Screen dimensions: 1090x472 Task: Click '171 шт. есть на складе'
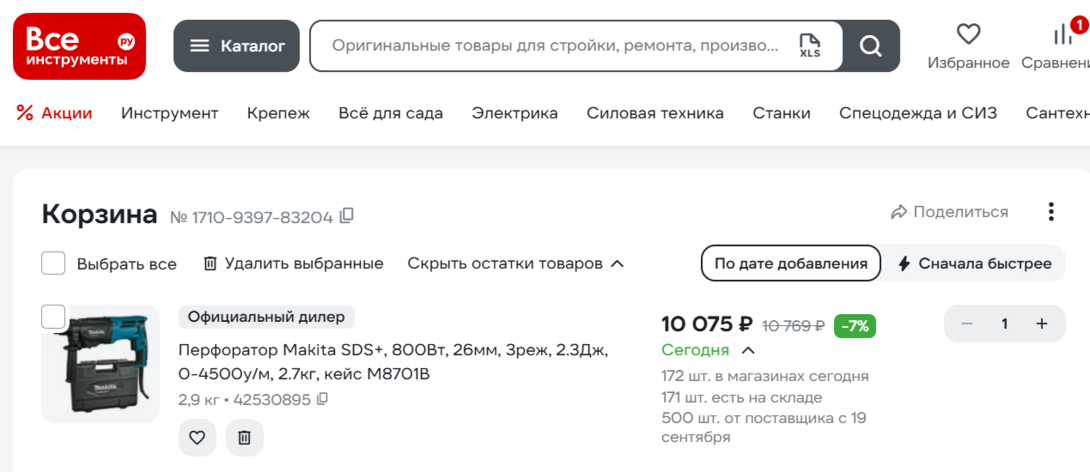pos(742,398)
